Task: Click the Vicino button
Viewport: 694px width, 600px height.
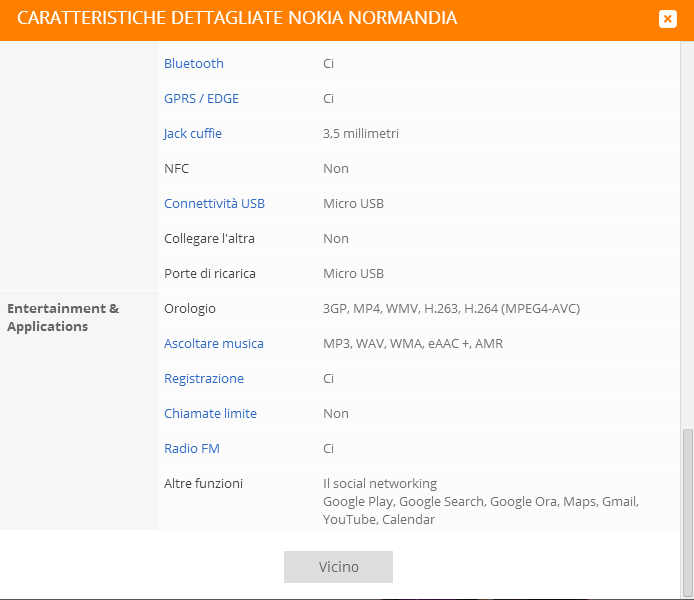Action: coord(338,567)
